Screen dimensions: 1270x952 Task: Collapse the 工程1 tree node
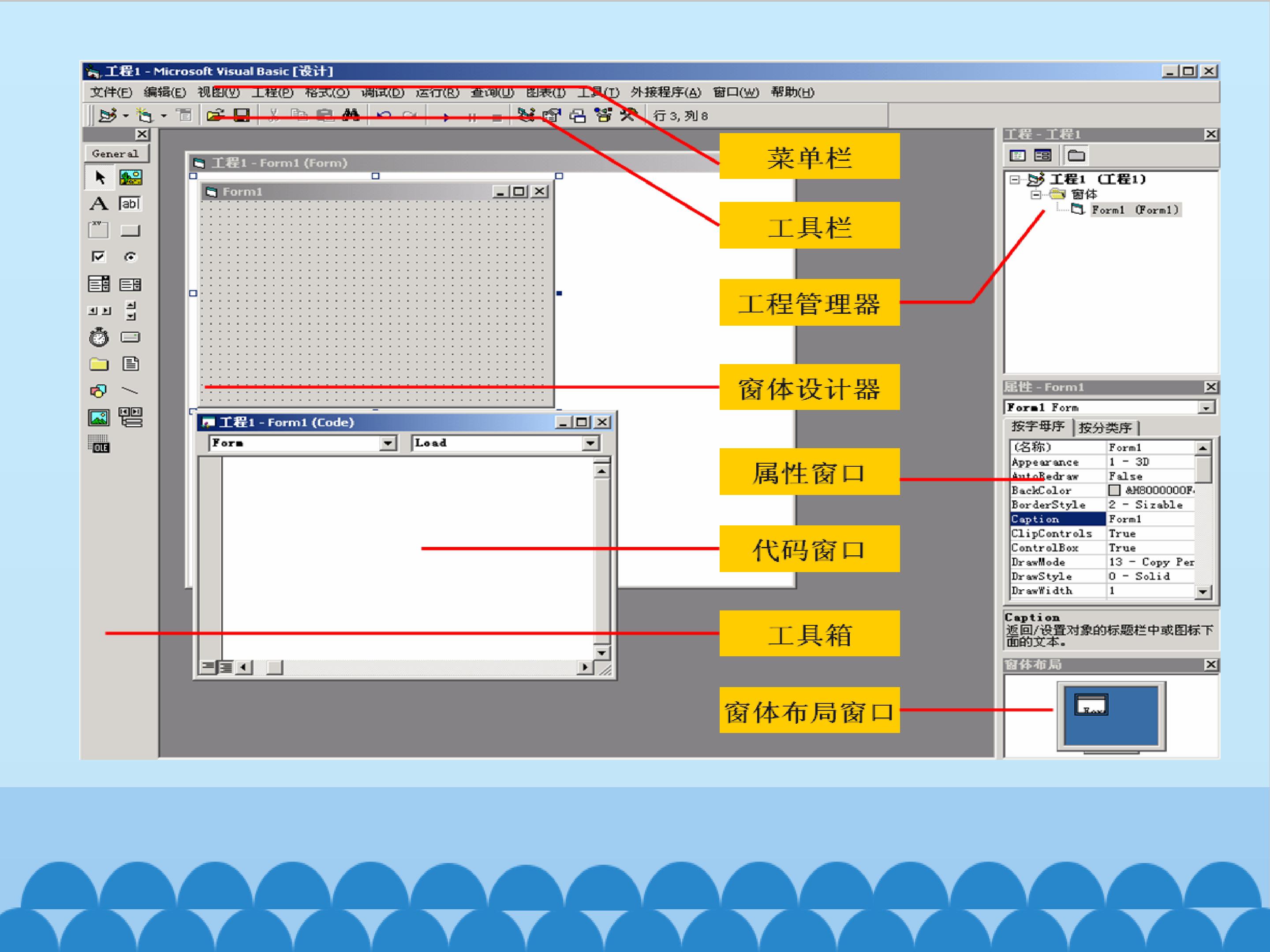coord(1015,180)
